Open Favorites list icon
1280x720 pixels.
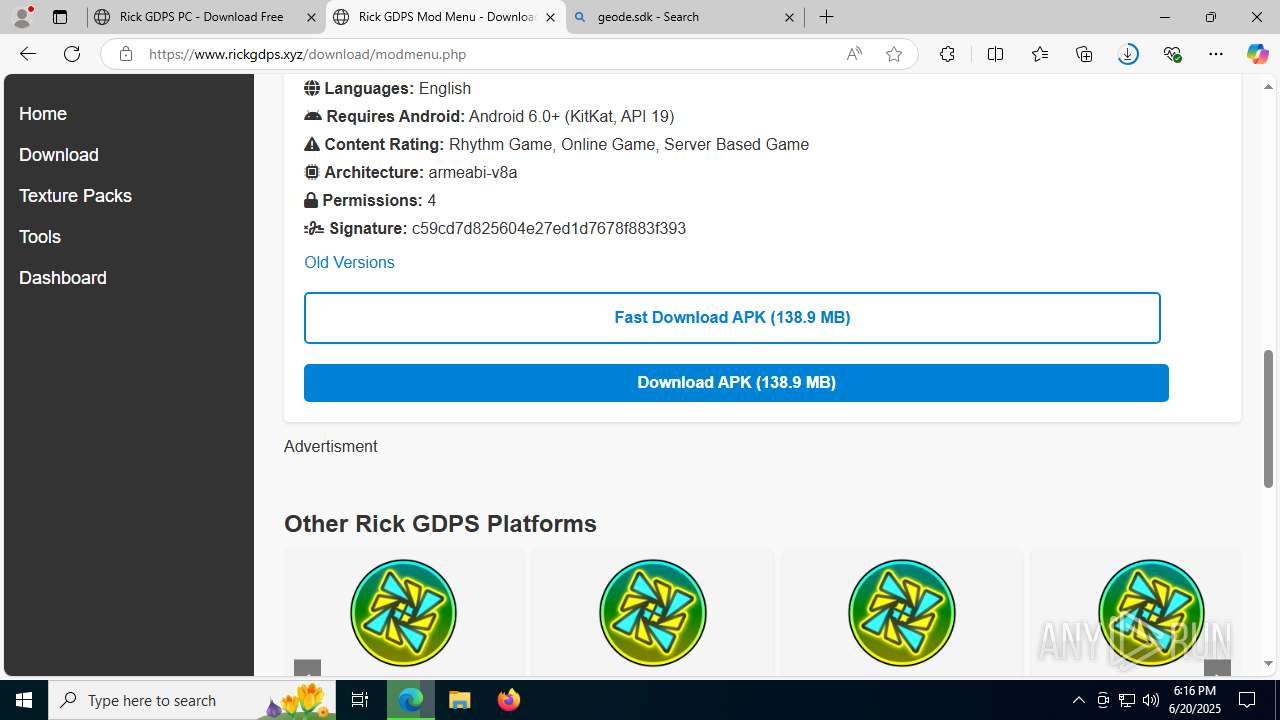click(x=1040, y=54)
